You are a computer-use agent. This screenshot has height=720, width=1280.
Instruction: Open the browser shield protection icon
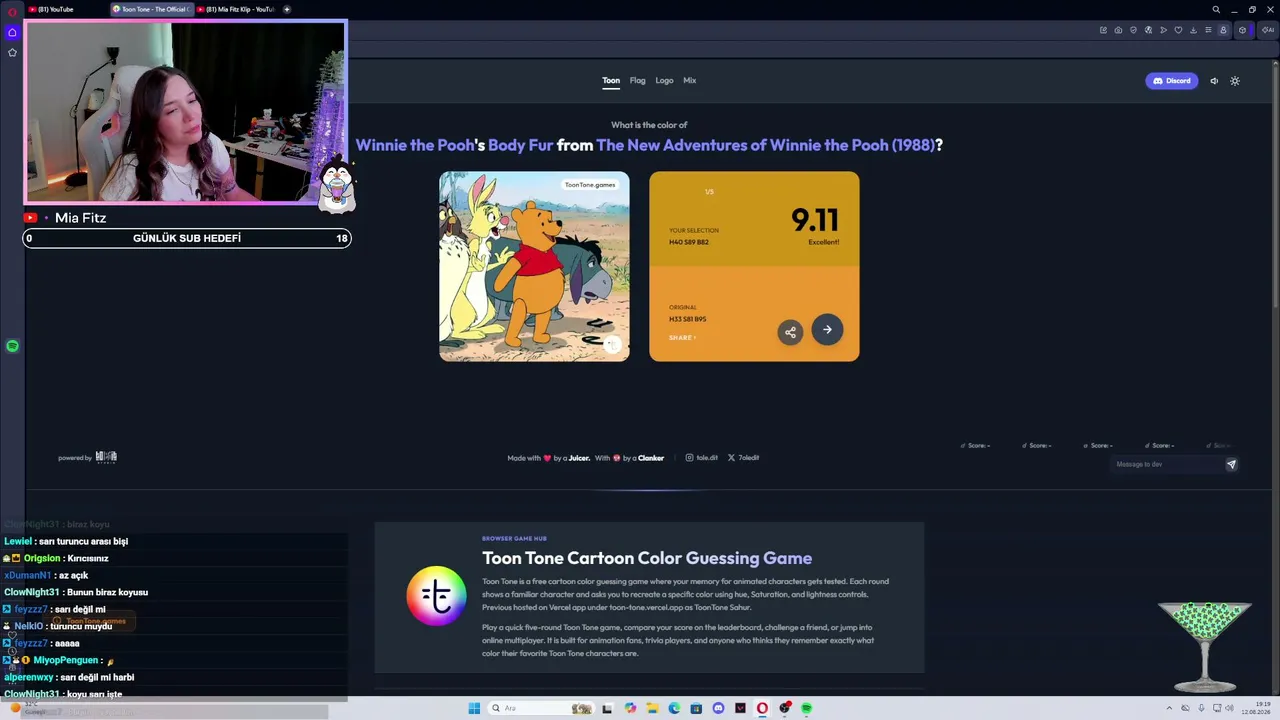tap(1133, 30)
